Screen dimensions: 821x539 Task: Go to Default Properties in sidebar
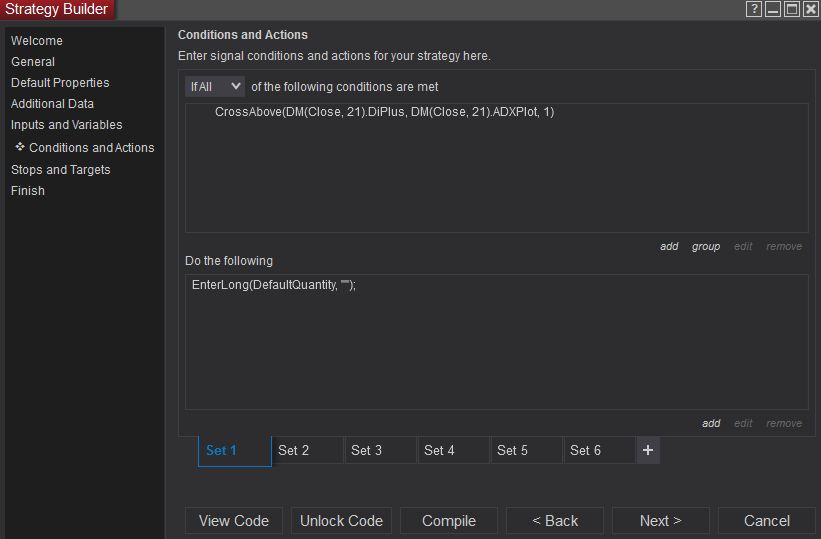pyautogui.click(x=60, y=83)
